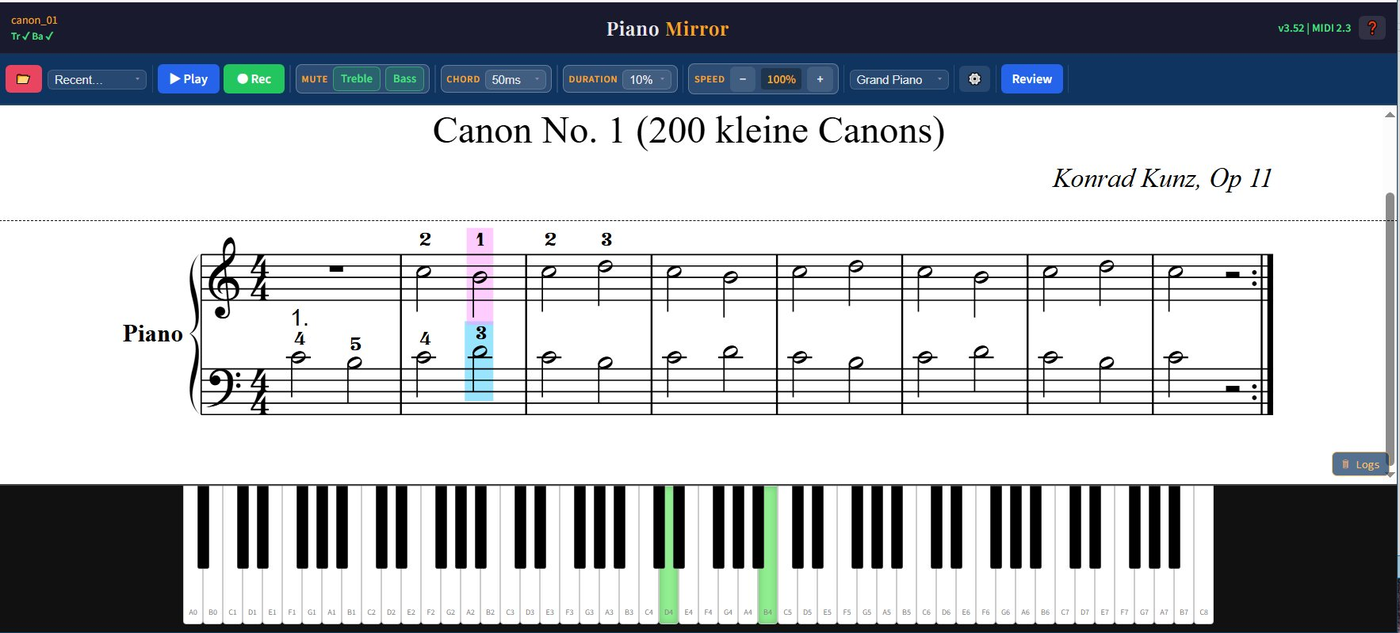Open the settings gear in the toolbar
1400x633 pixels.
pyautogui.click(x=974, y=79)
